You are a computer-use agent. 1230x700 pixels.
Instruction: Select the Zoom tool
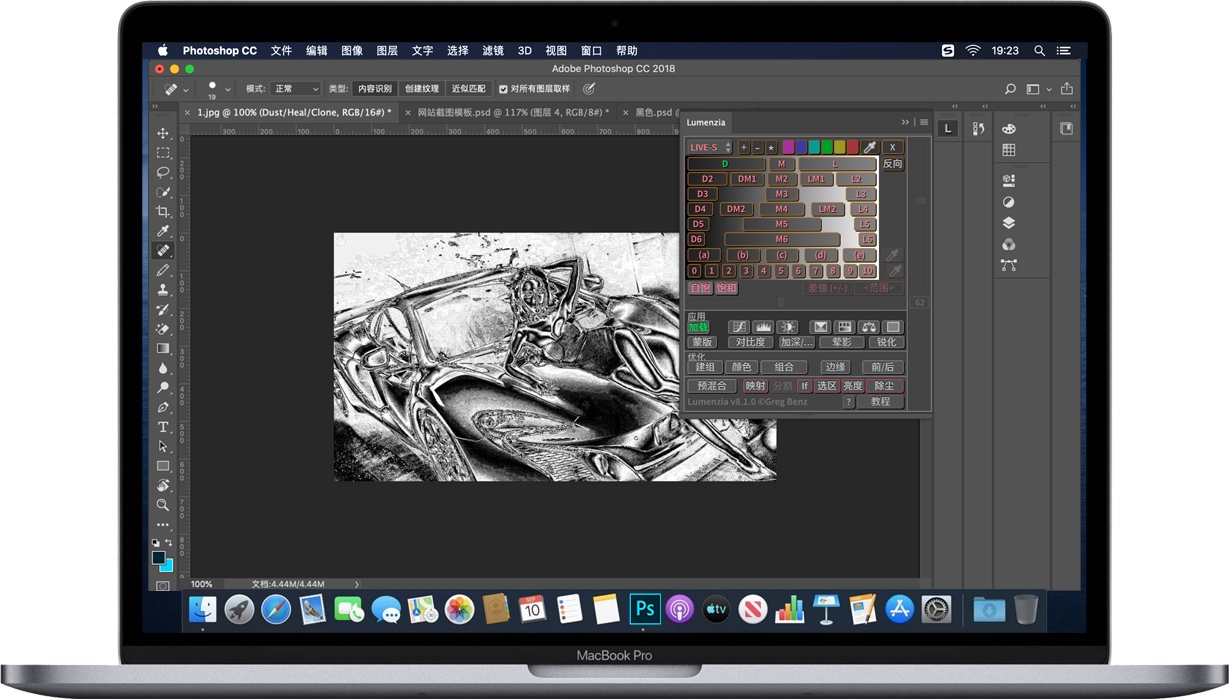163,506
